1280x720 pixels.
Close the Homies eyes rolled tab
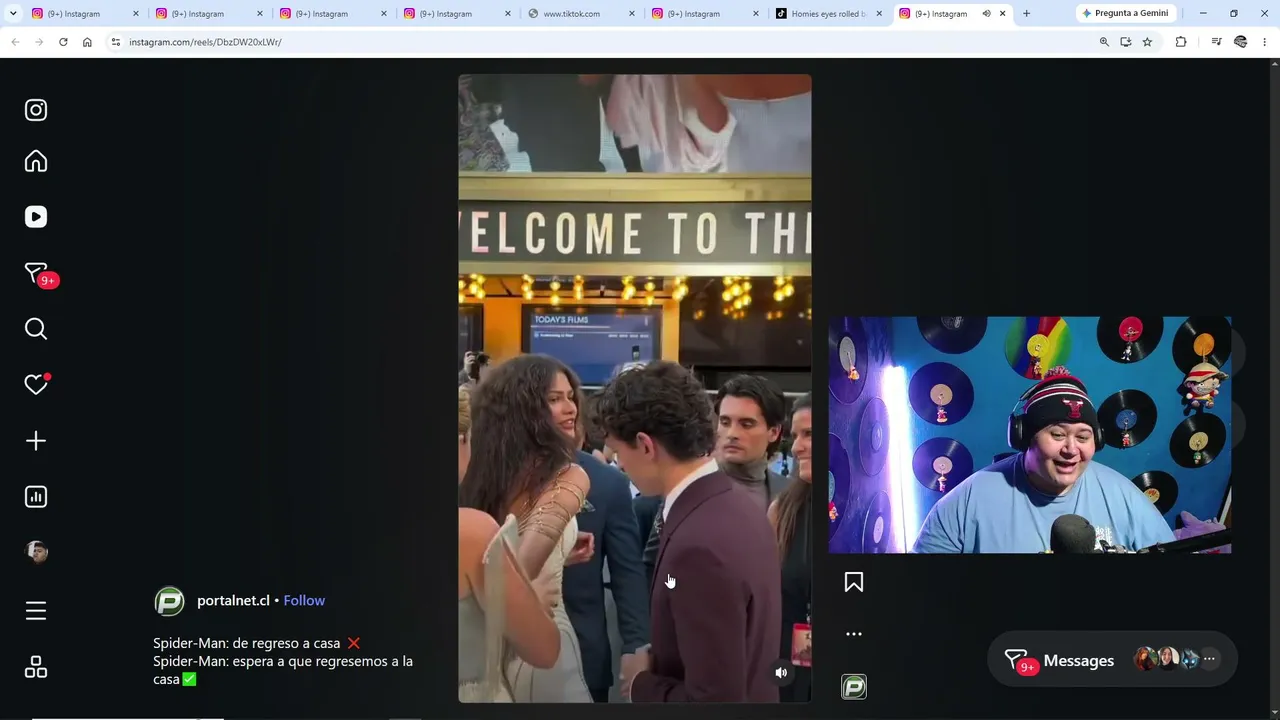(880, 14)
